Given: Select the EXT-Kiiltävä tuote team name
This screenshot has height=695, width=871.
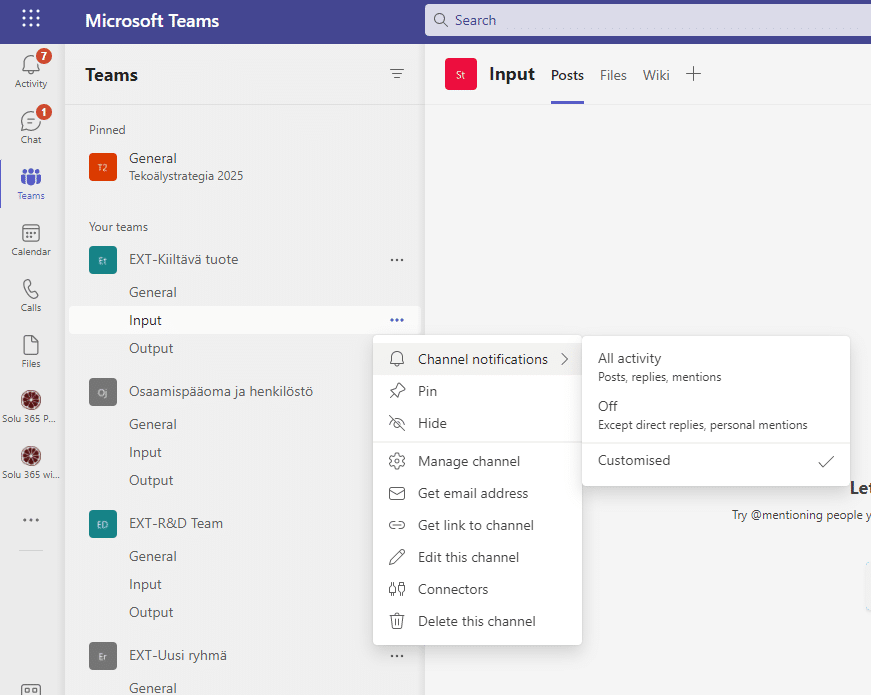Looking at the screenshot, I should click(x=183, y=259).
